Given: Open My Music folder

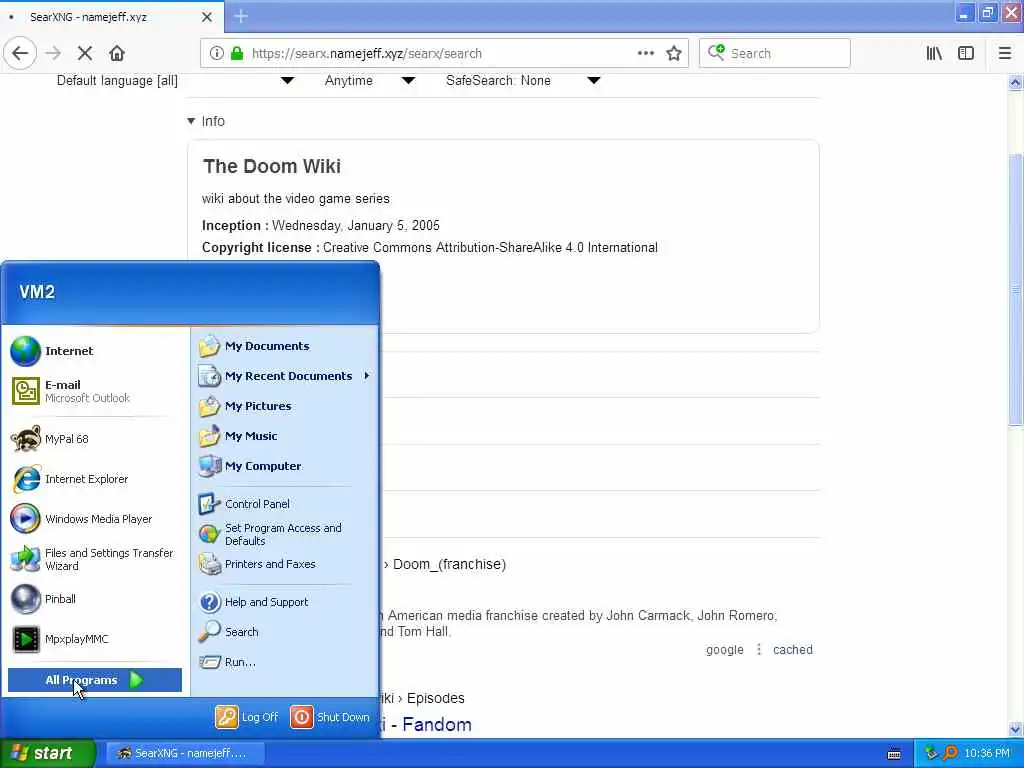Looking at the screenshot, I should coord(285,436).
